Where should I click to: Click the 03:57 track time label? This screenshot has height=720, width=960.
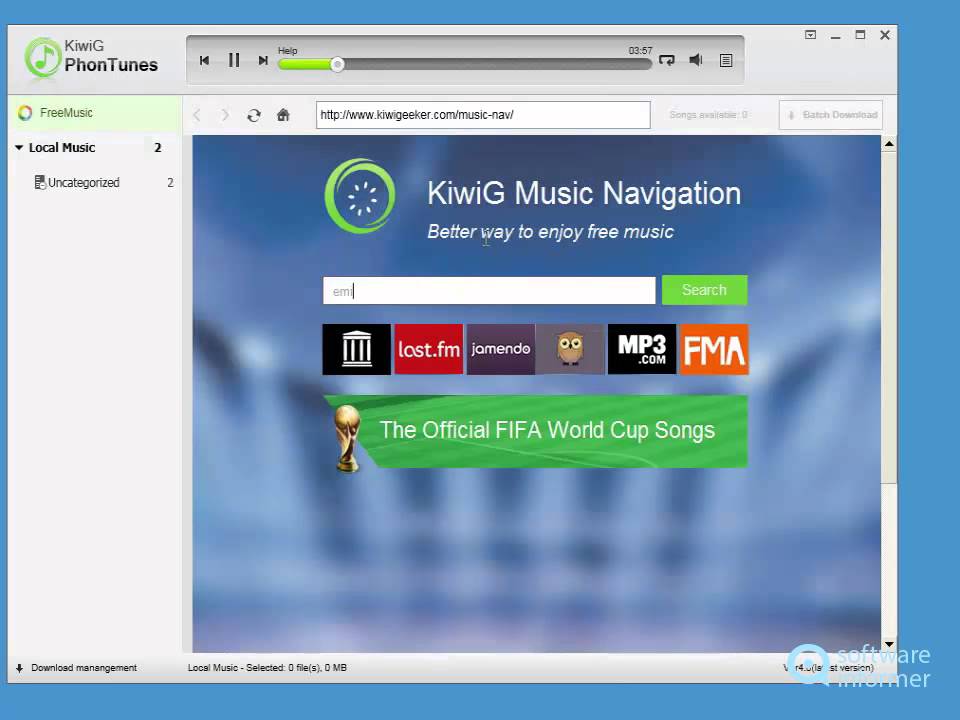click(x=640, y=50)
